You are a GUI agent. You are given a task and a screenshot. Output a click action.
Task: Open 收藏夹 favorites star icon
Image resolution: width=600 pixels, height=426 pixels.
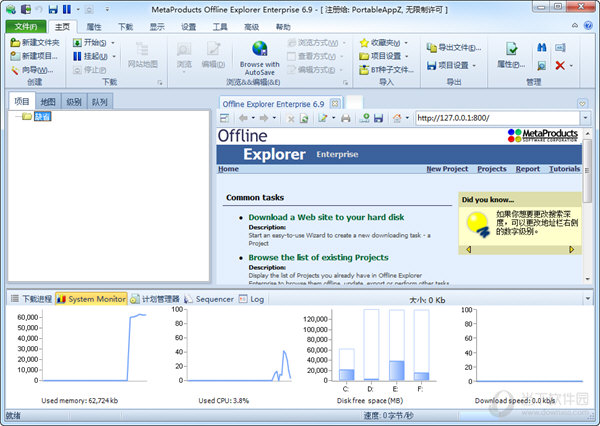click(364, 42)
